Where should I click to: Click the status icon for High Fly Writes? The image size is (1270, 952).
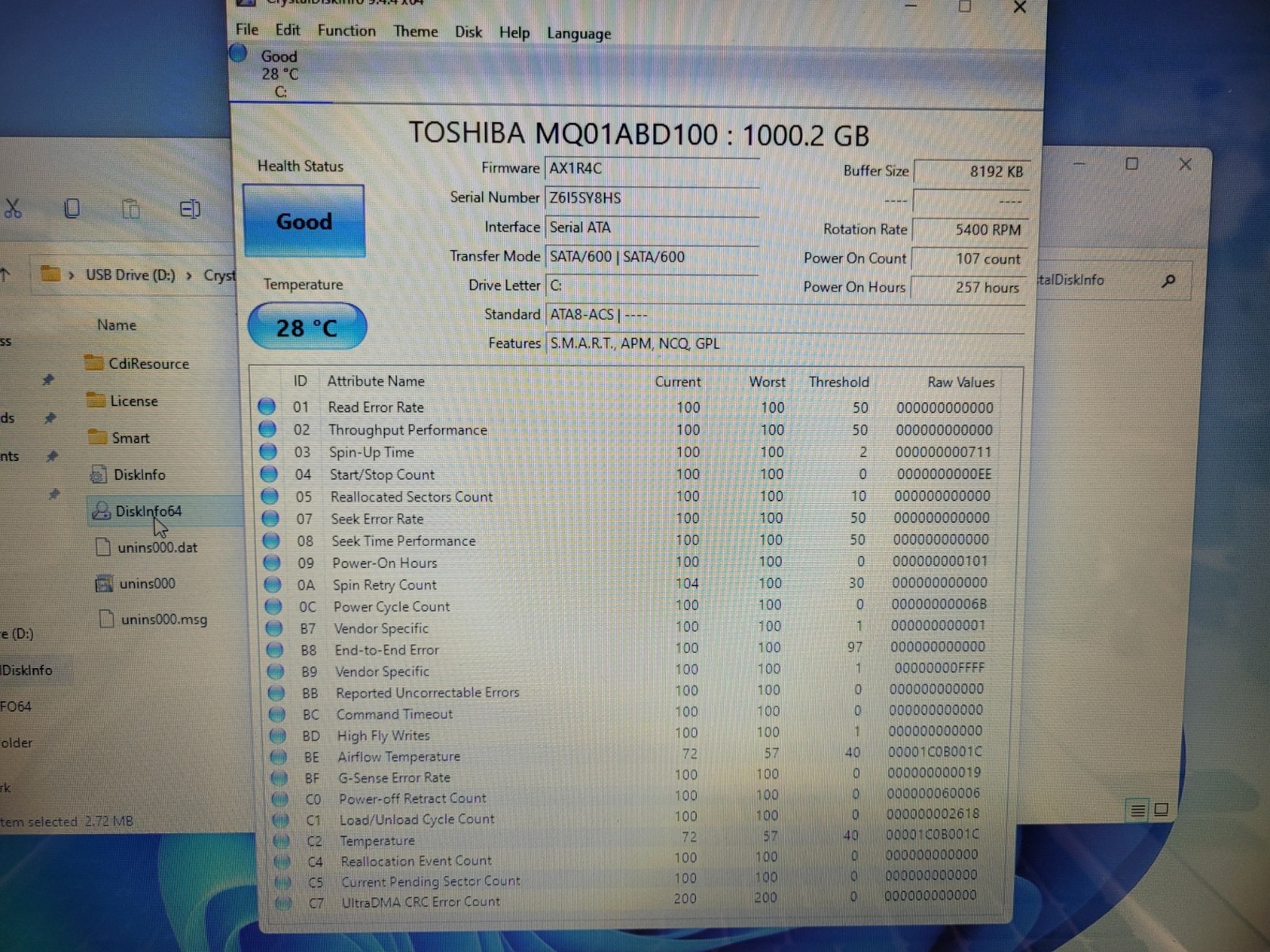[278, 735]
